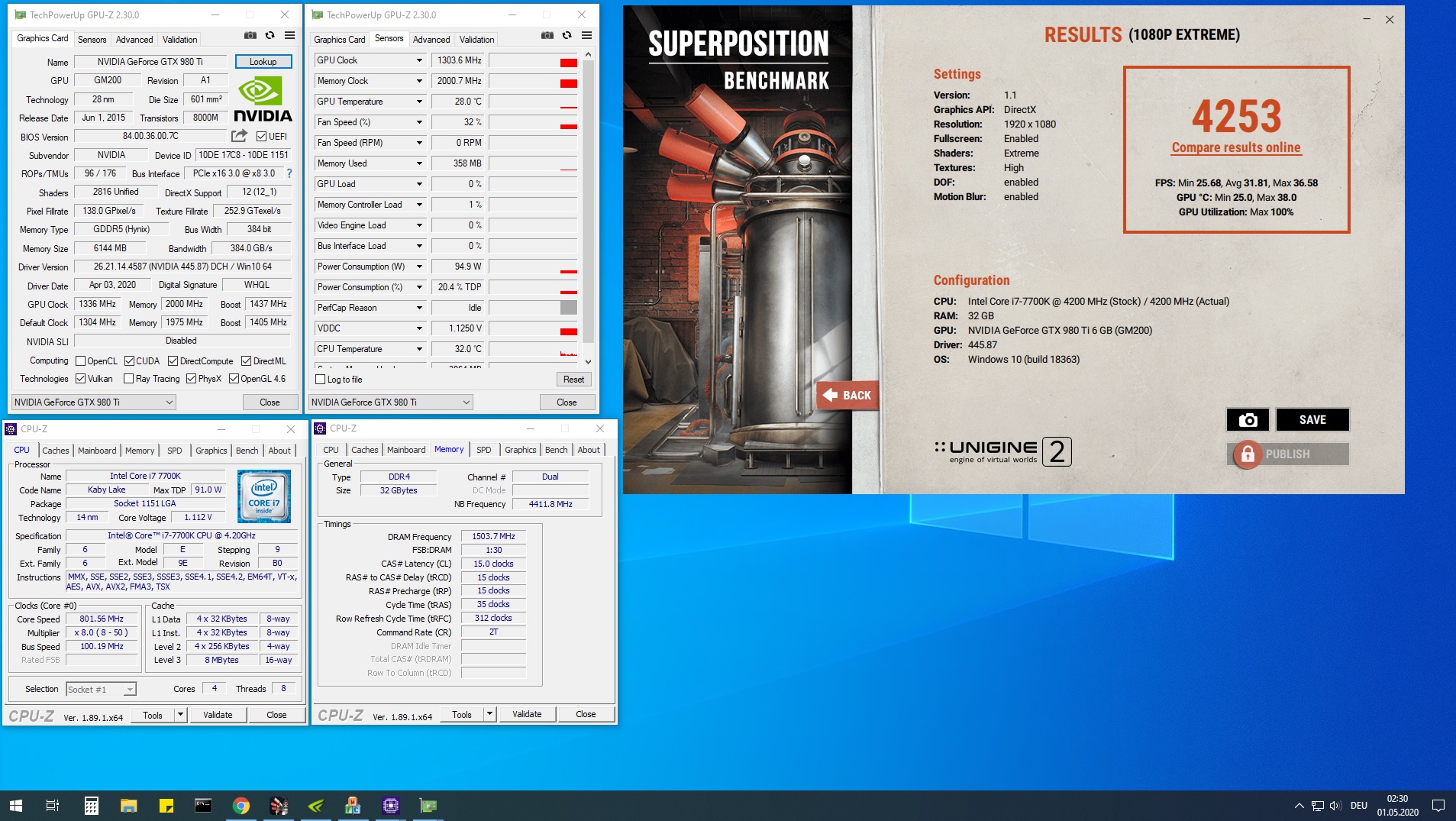The width and height of the screenshot is (1456, 821).
Task: Take a screenshot in the left GPU-Z window
Action: point(250,35)
